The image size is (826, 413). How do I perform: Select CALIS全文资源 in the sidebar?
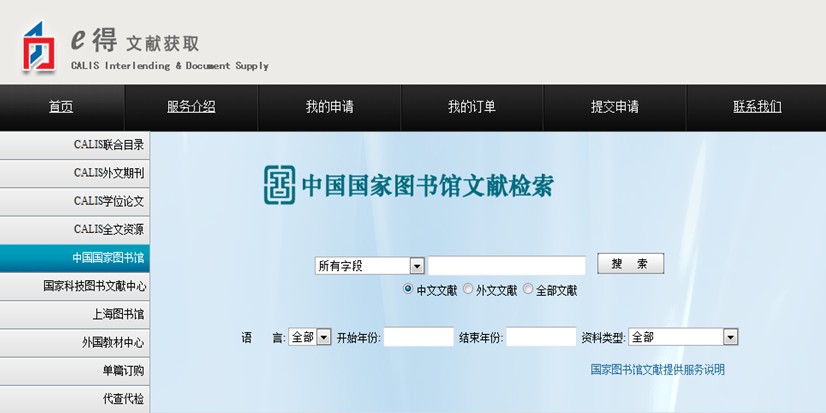[x=74, y=230]
